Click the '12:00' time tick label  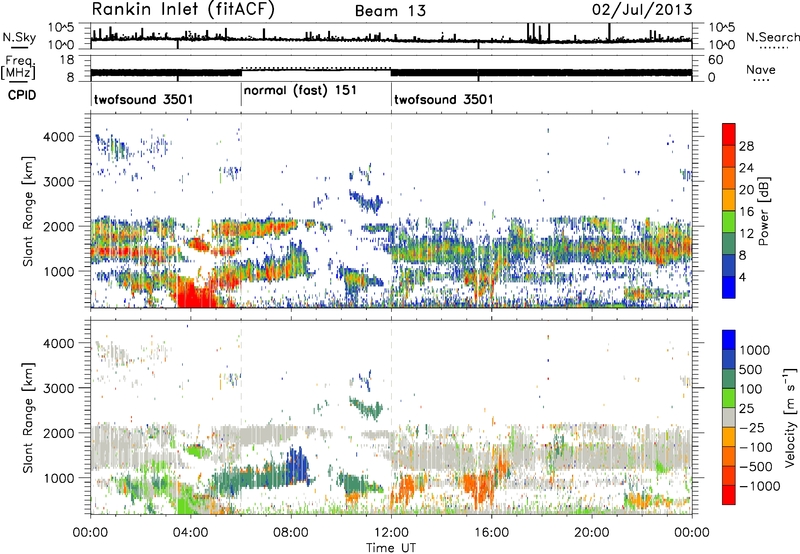(x=391, y=533)
